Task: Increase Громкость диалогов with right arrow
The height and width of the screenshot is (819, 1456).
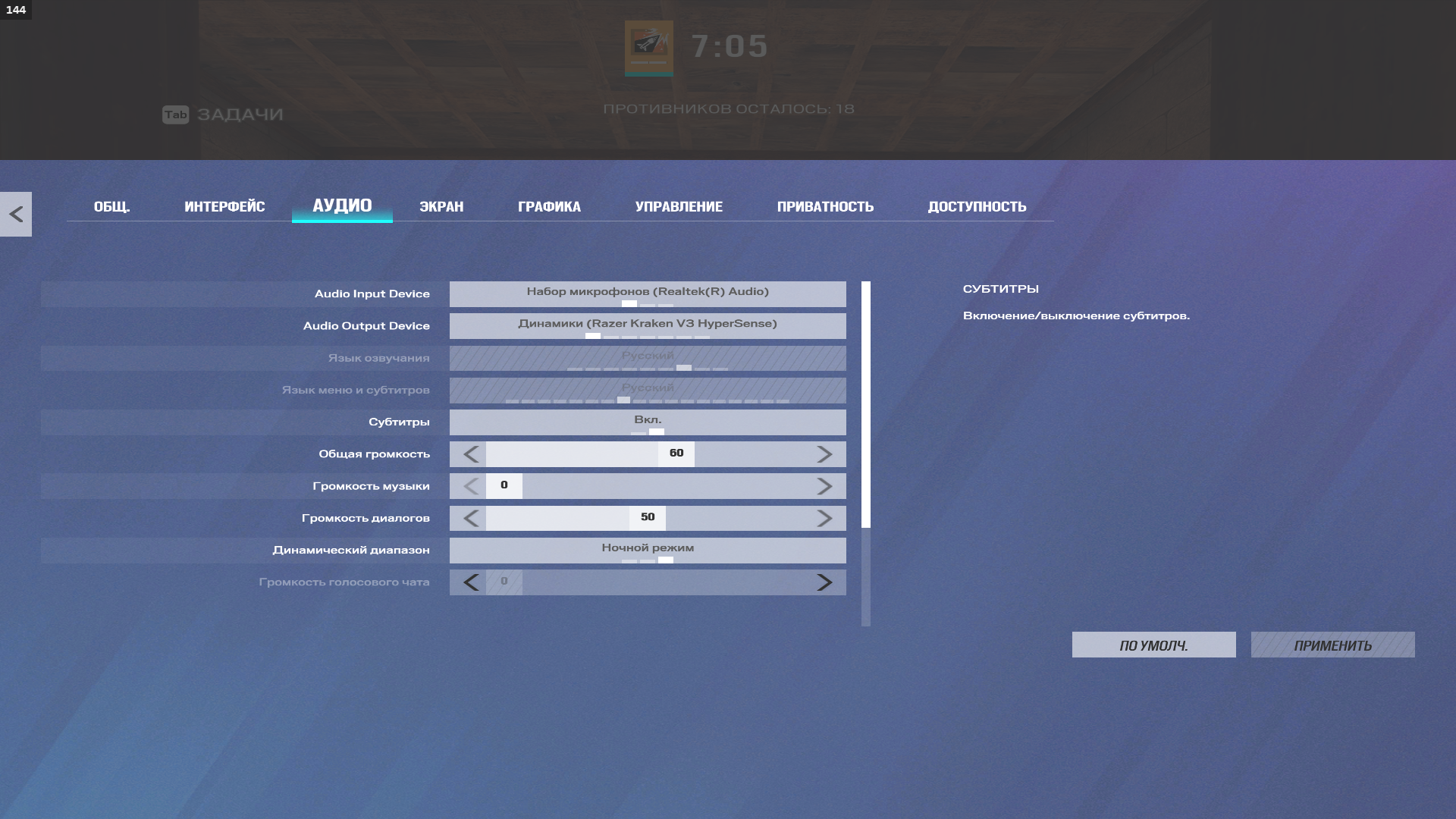Action: (824, 519)
